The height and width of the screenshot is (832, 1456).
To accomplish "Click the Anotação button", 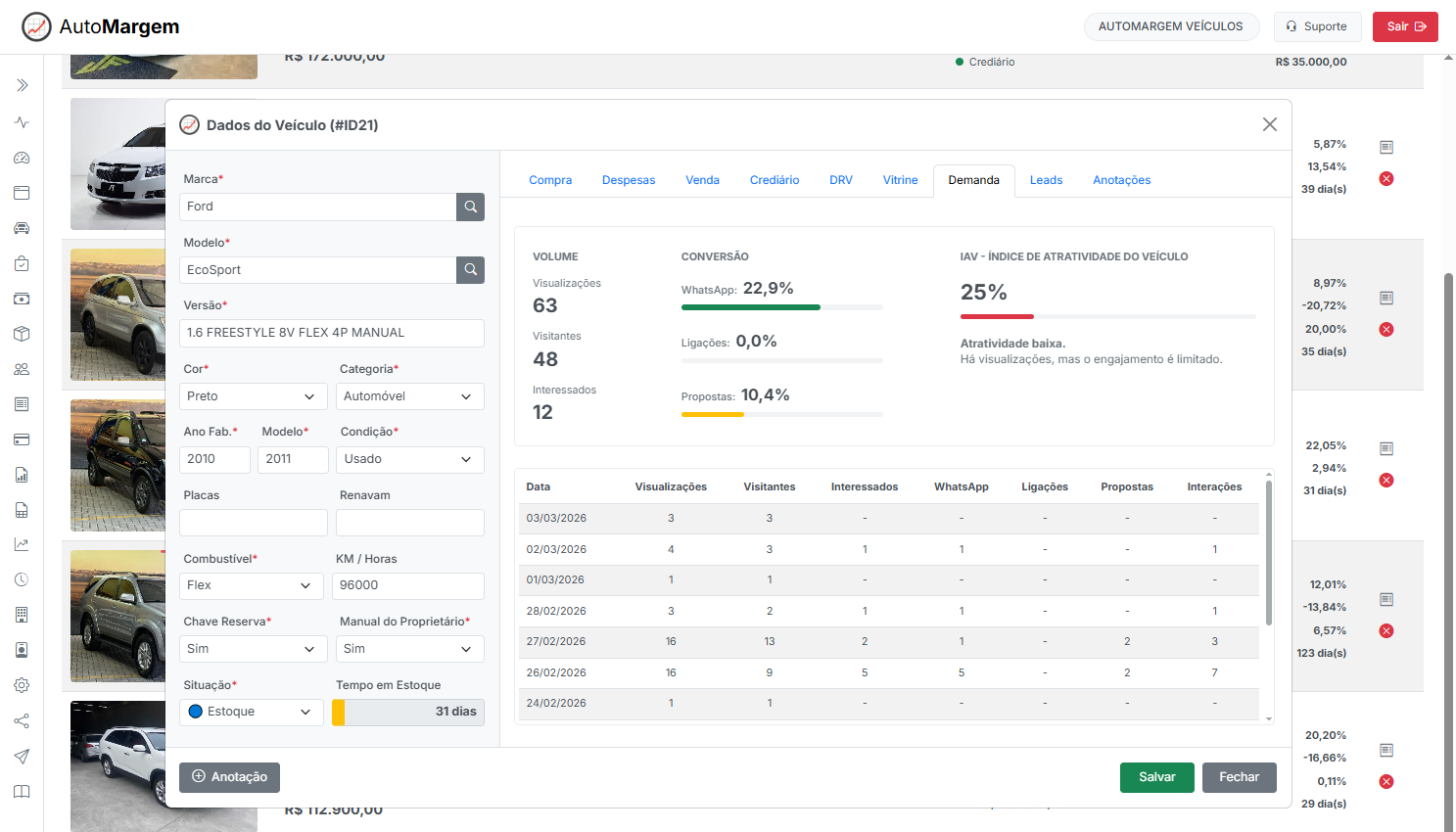I will [x=229, y=777].
